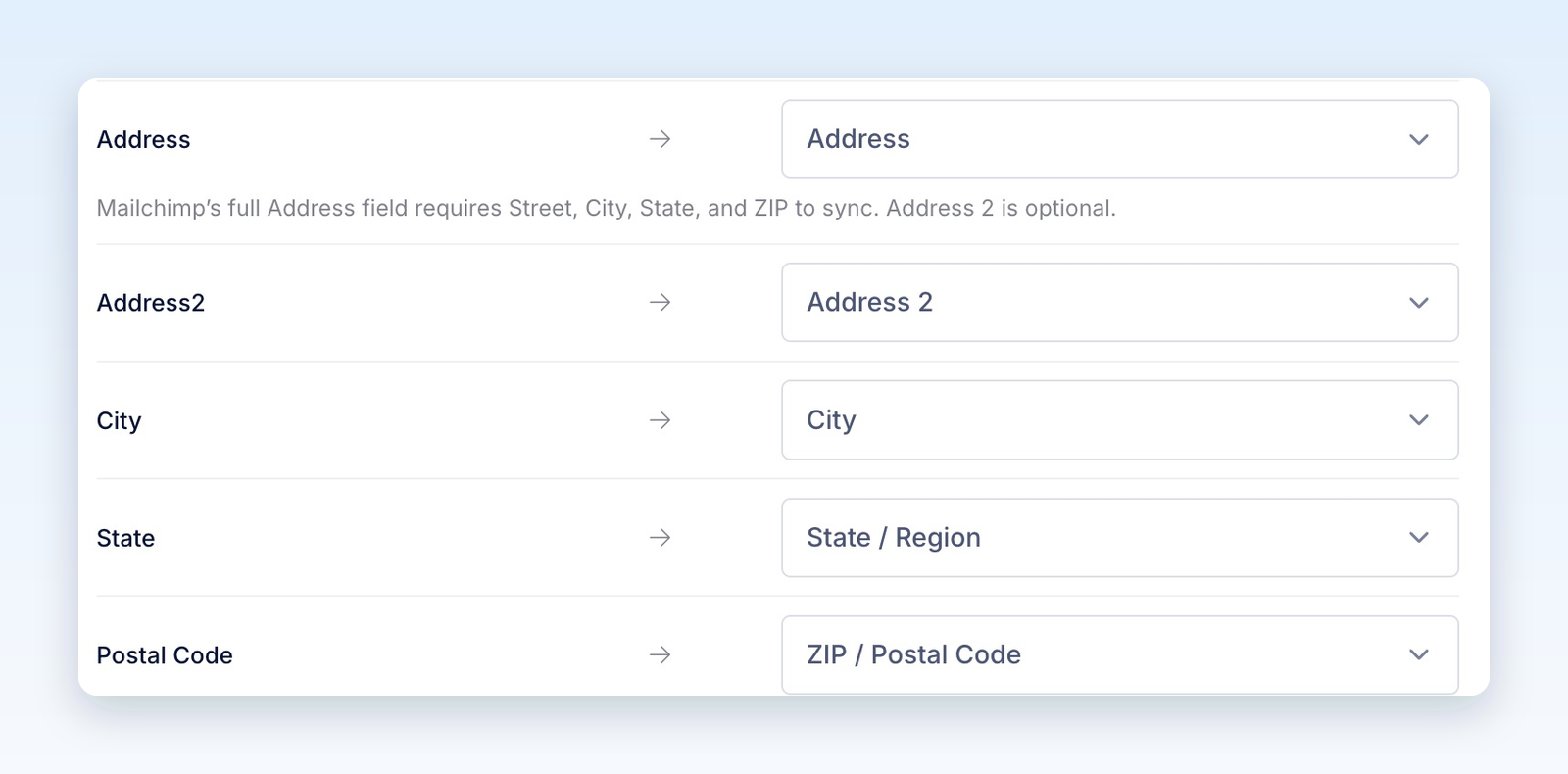The width and height of the screenshot is (1568, 774).
Task: Click the chevron in the Address 2 dropdown
Action: coord(1418,303)
